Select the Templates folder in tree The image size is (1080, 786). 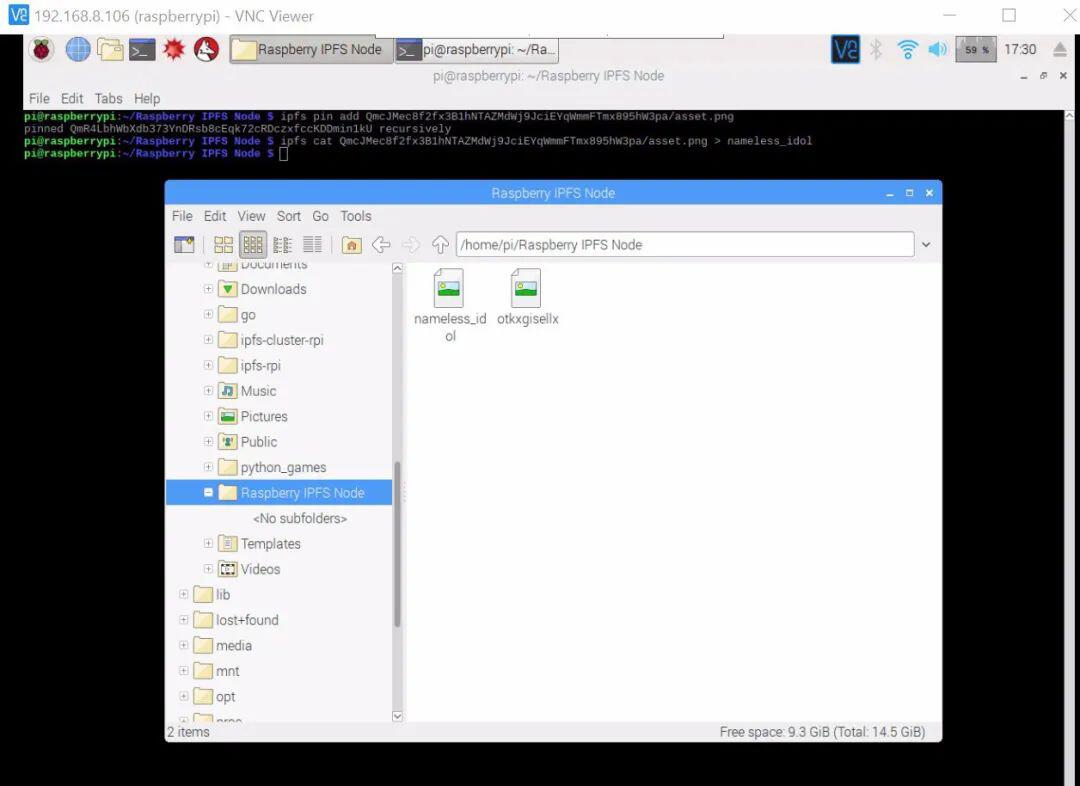click(x=270, y=544)
